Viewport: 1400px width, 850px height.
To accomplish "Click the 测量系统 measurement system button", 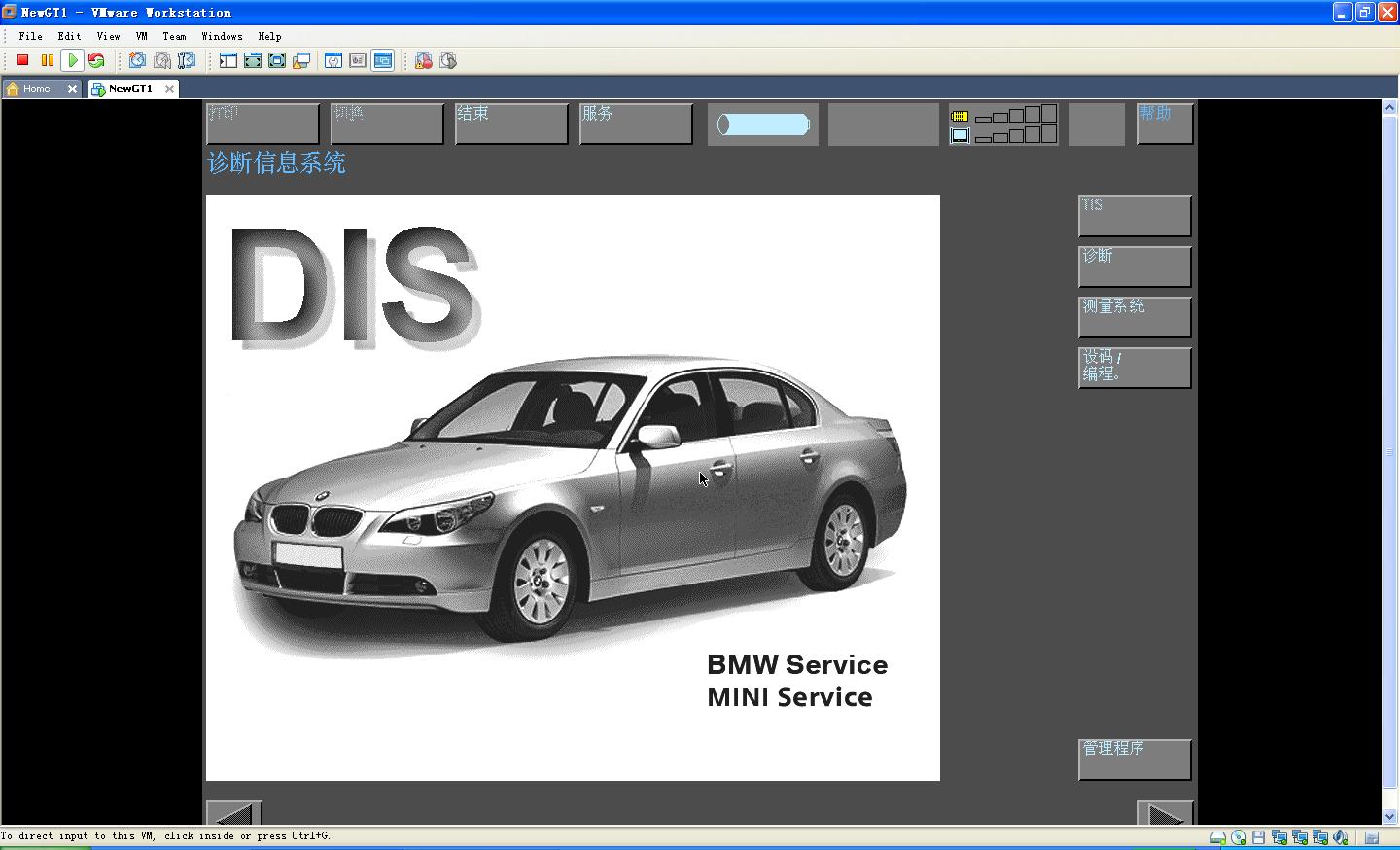I will tap(1135, 317).
